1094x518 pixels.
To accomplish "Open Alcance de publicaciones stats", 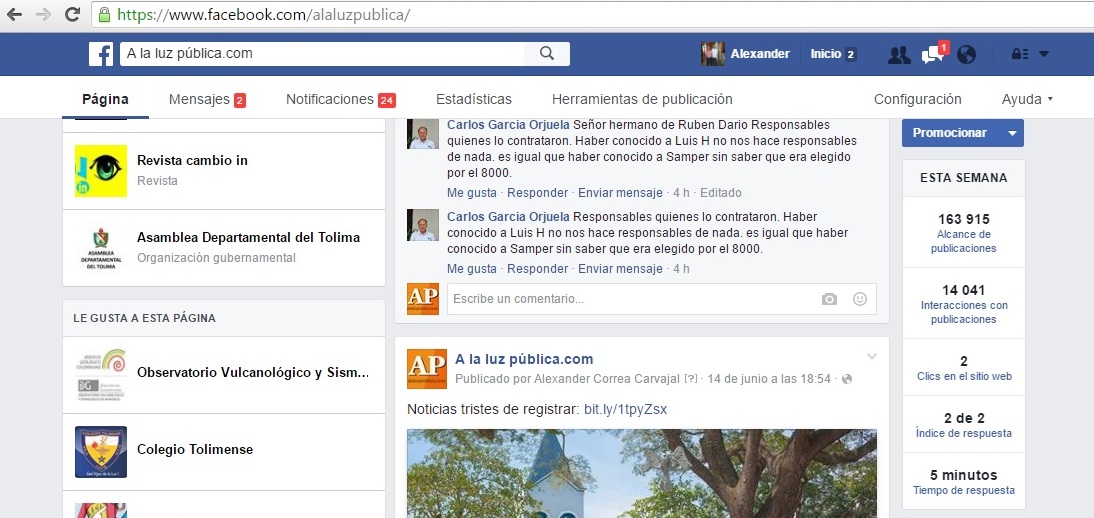I will pos(964,242).
